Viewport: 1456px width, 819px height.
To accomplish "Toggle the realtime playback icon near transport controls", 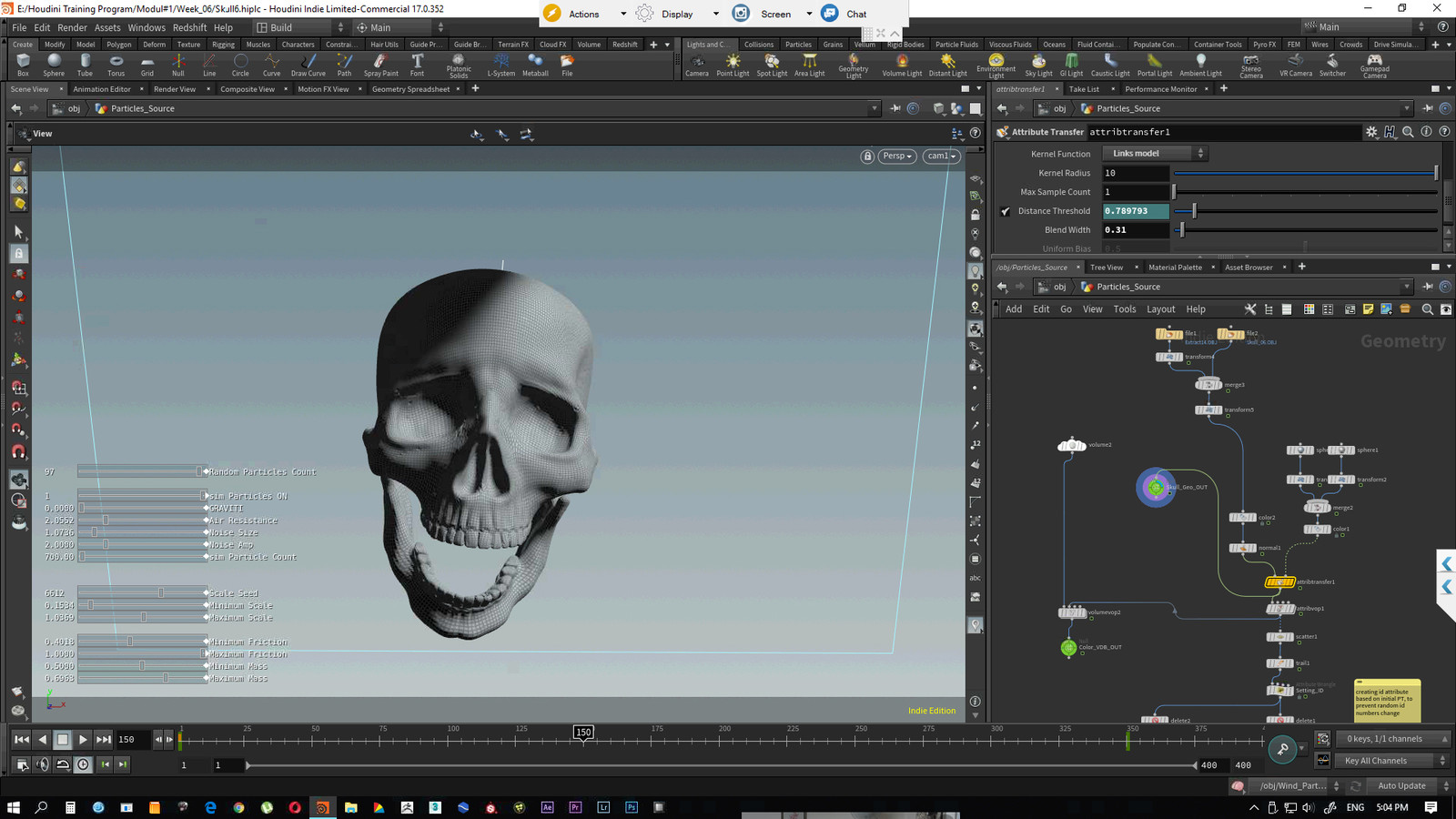I will (x=83, y=764).
